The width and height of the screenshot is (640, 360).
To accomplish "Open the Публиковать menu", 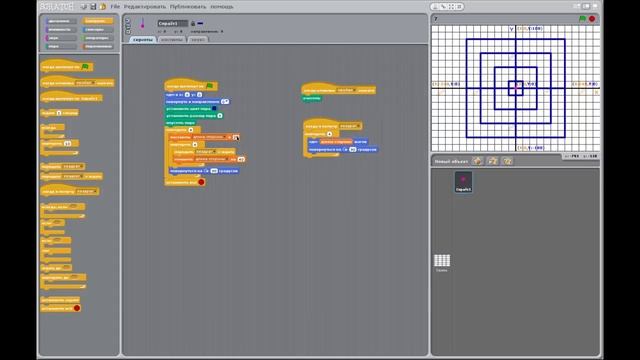I will tap(188, 7).
